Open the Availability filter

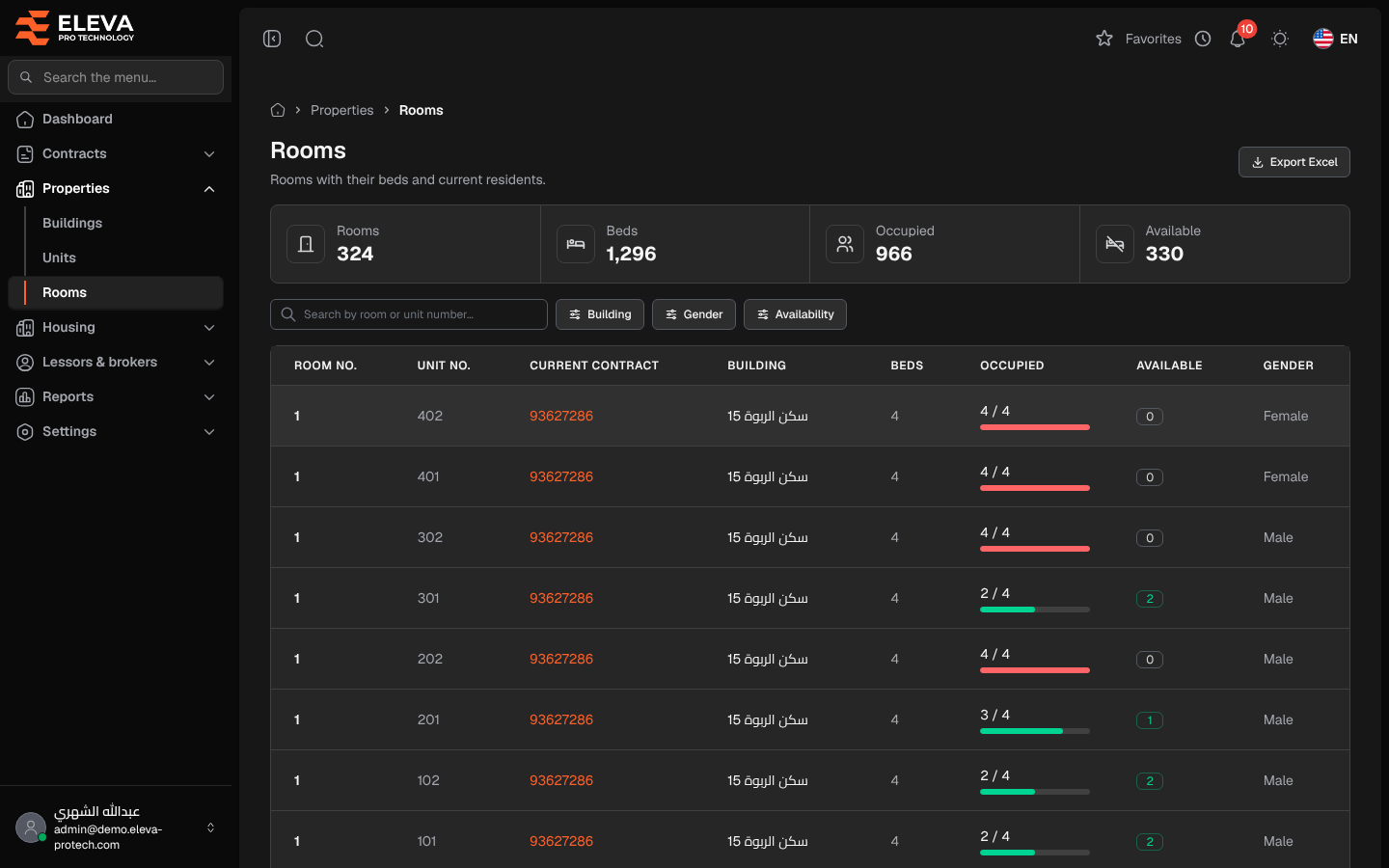point(795,314)
